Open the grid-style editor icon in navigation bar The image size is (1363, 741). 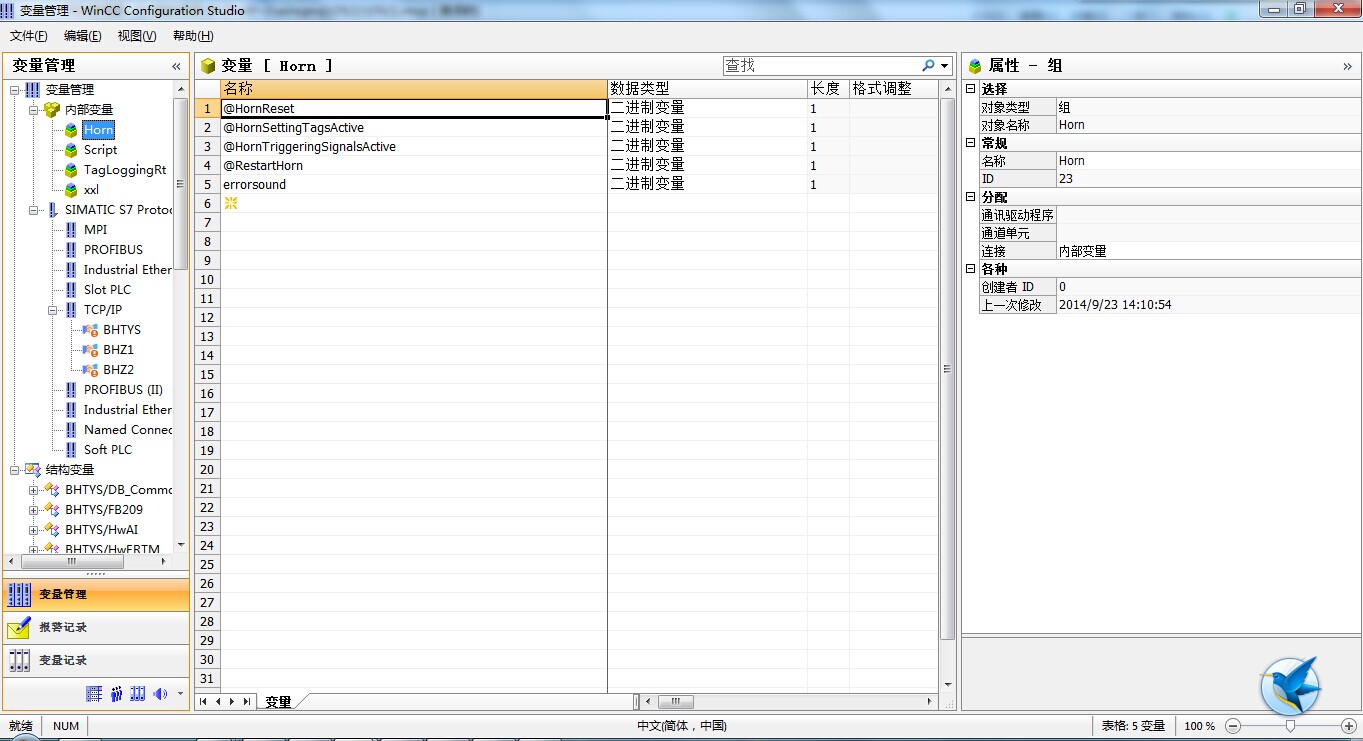pyautogui.click(x=94, y=693)
